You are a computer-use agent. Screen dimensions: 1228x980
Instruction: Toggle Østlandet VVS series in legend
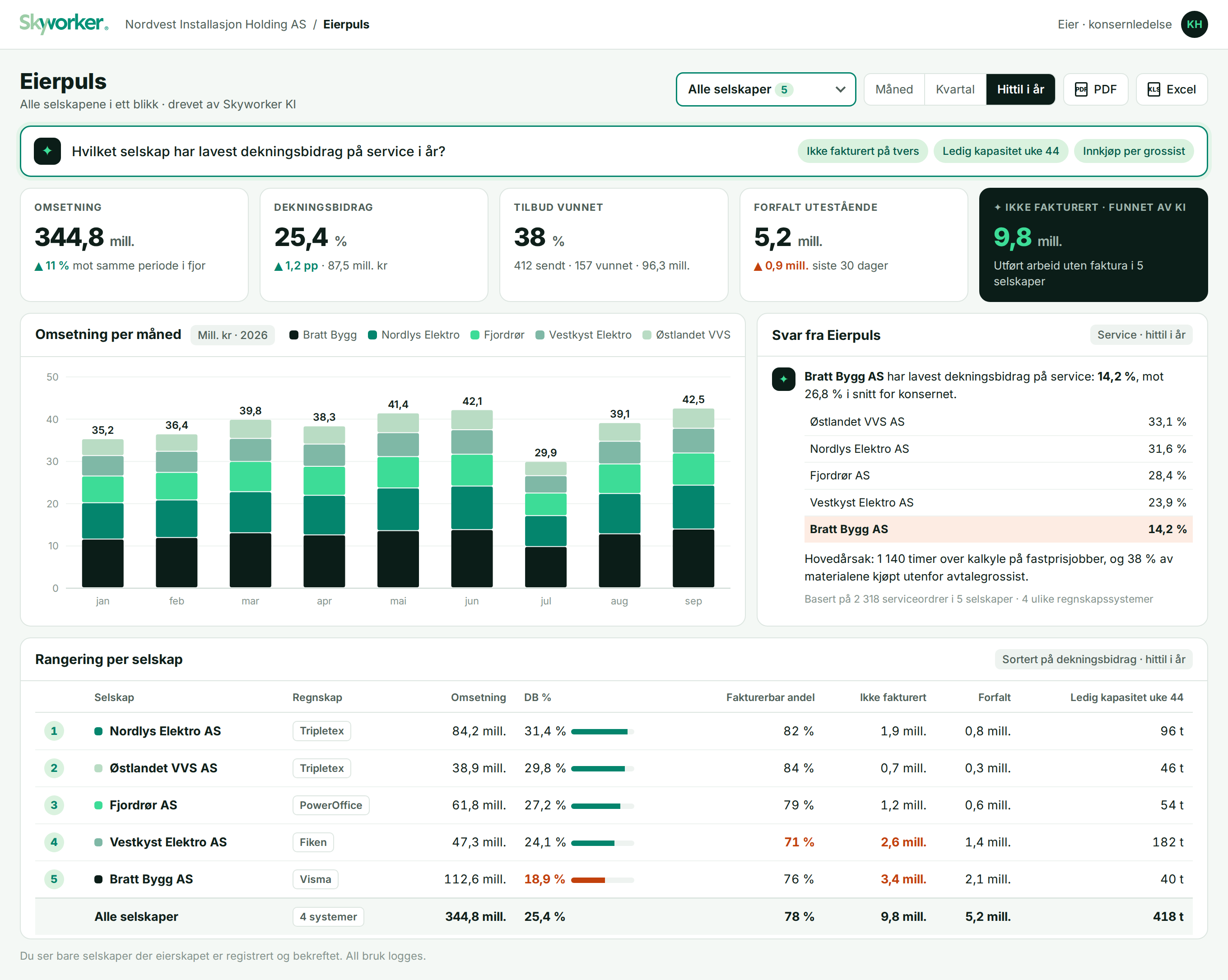(x=686, y=335)
